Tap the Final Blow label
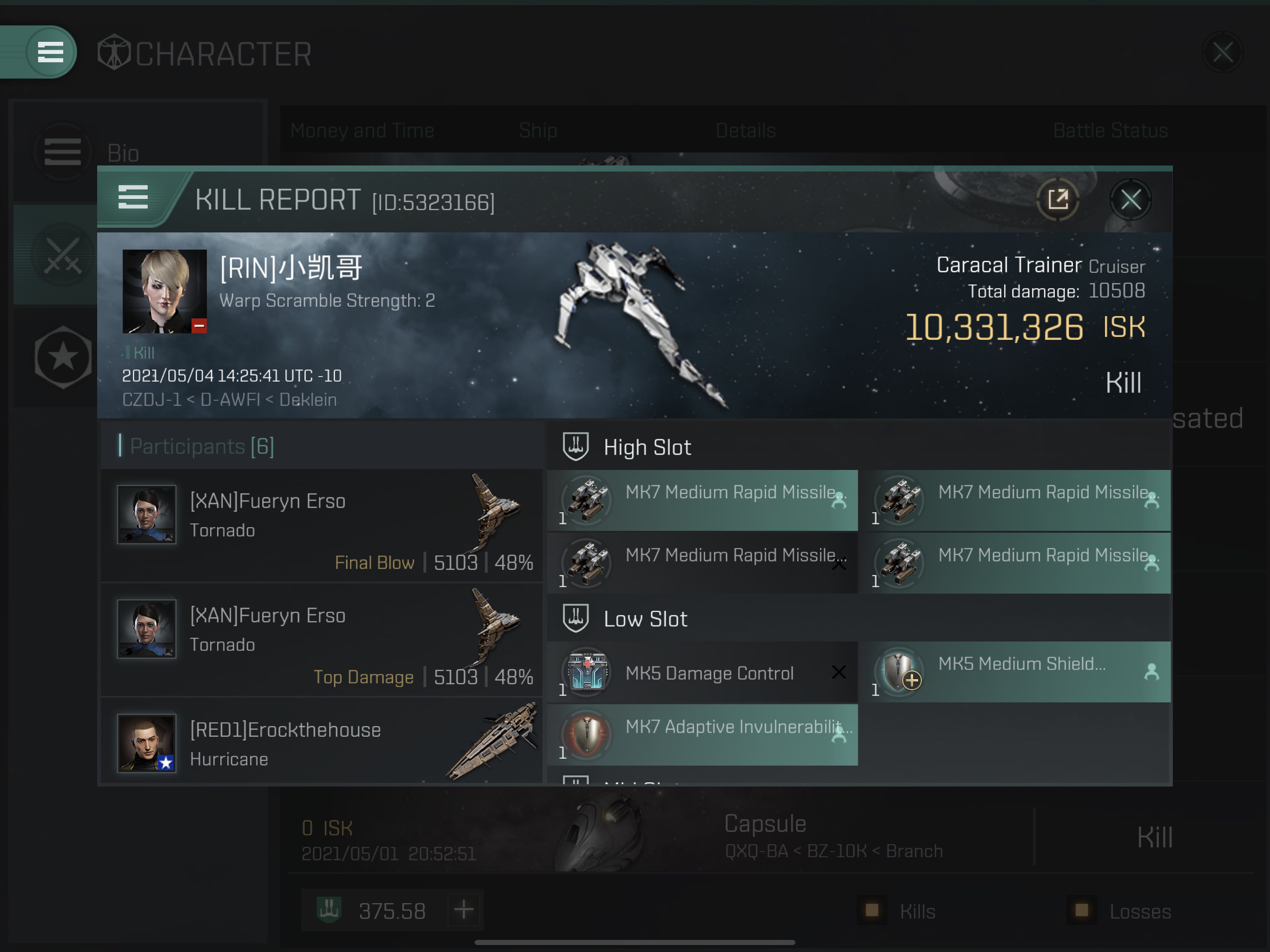1270x952 pixels. 374,563
